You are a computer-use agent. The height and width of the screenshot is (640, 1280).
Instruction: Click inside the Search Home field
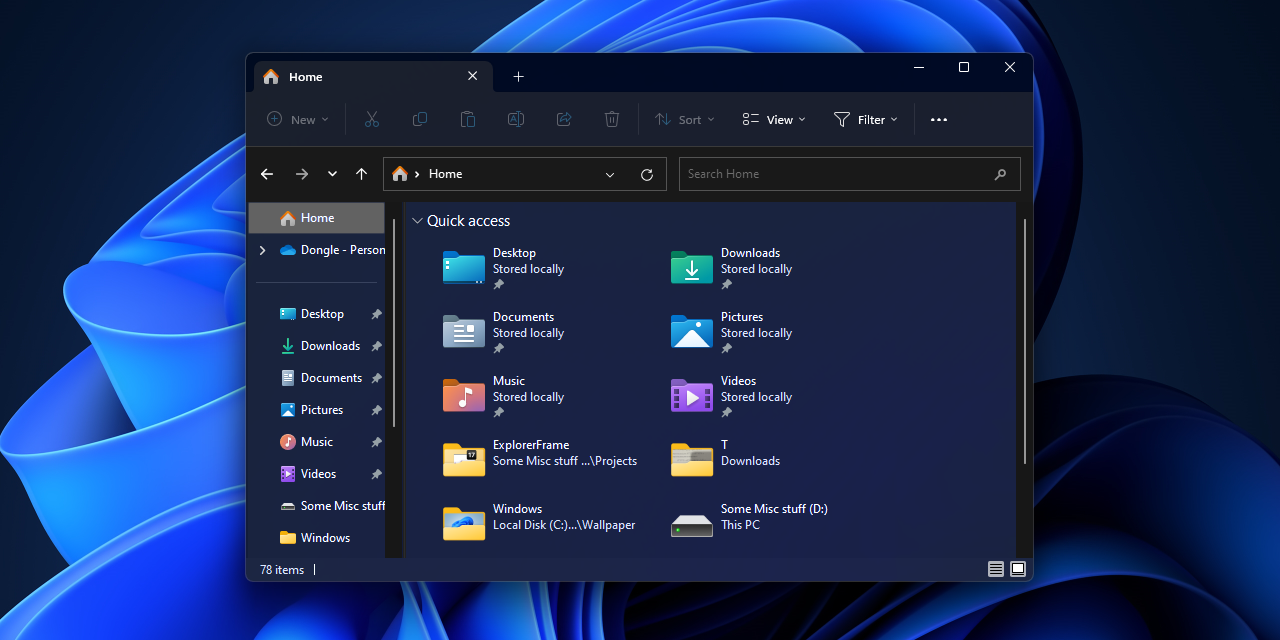pyautogui.click(x=835, y=174)
